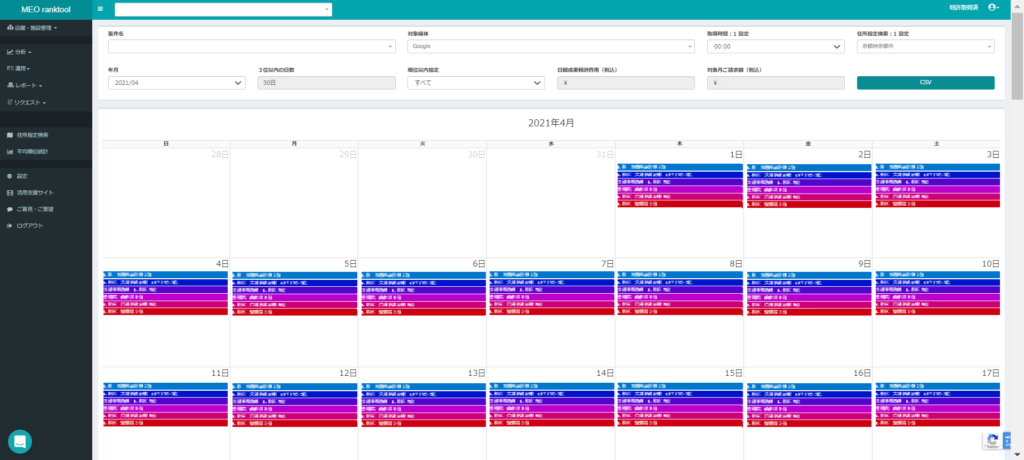Image resolution: width=1024 pixels, height=460 pixels.
Task: Click the map icon beside 住所指定検索
Action: pos(10,135)
